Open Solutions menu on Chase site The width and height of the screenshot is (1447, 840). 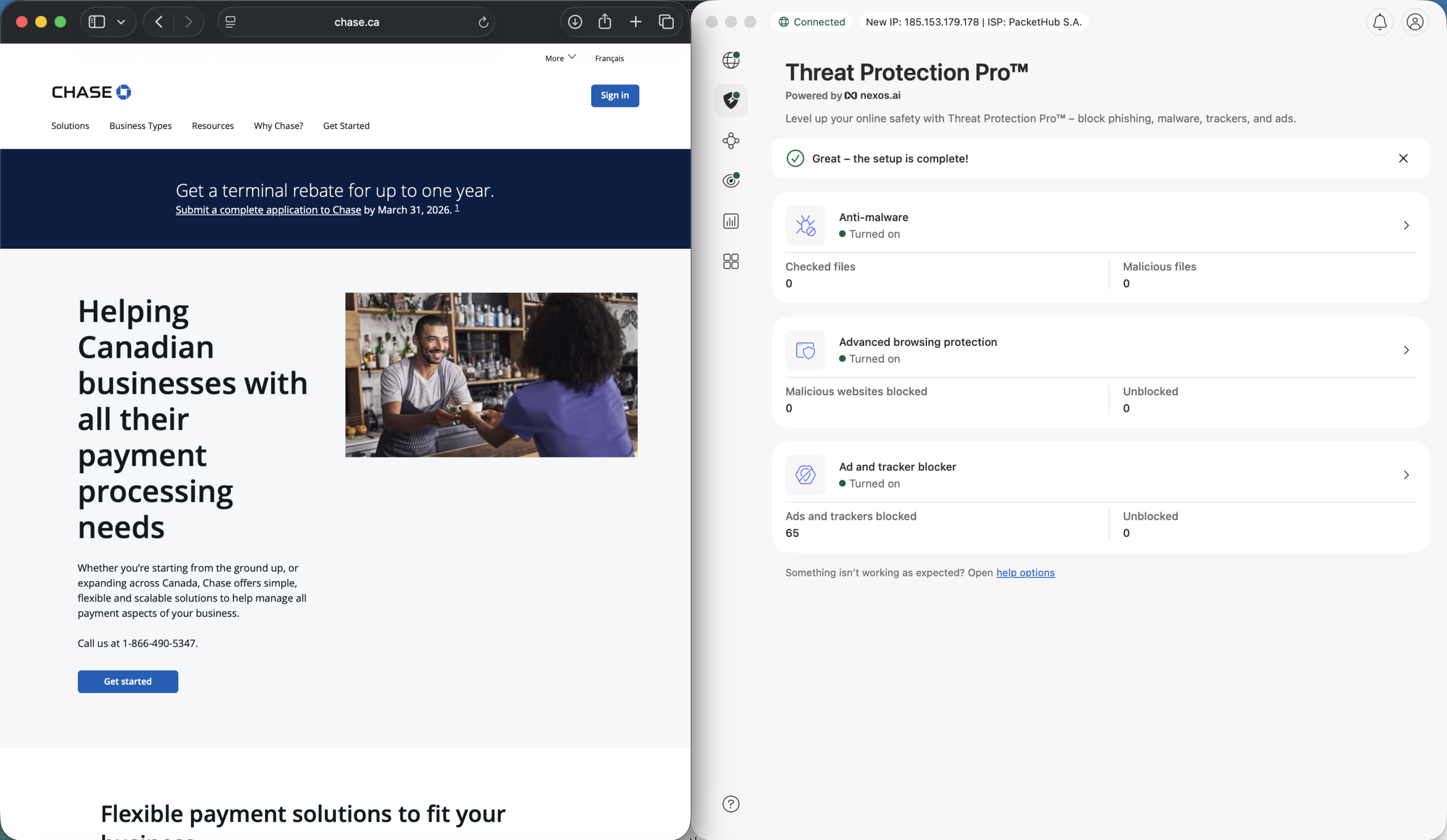tap(70, 125)
